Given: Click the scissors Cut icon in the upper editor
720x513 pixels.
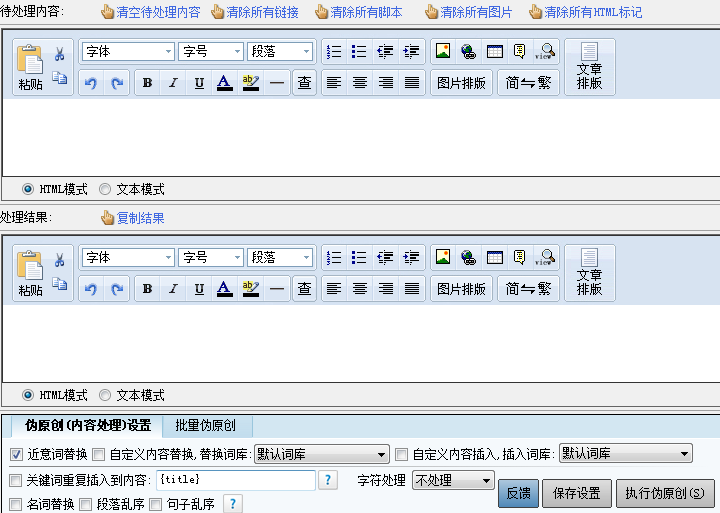Looking at the screenshot, I should point(59,54).
